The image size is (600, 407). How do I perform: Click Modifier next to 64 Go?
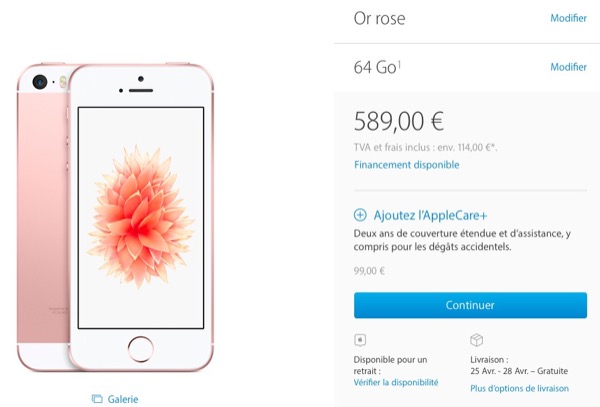pyautogui.click(x=568, y=67)
